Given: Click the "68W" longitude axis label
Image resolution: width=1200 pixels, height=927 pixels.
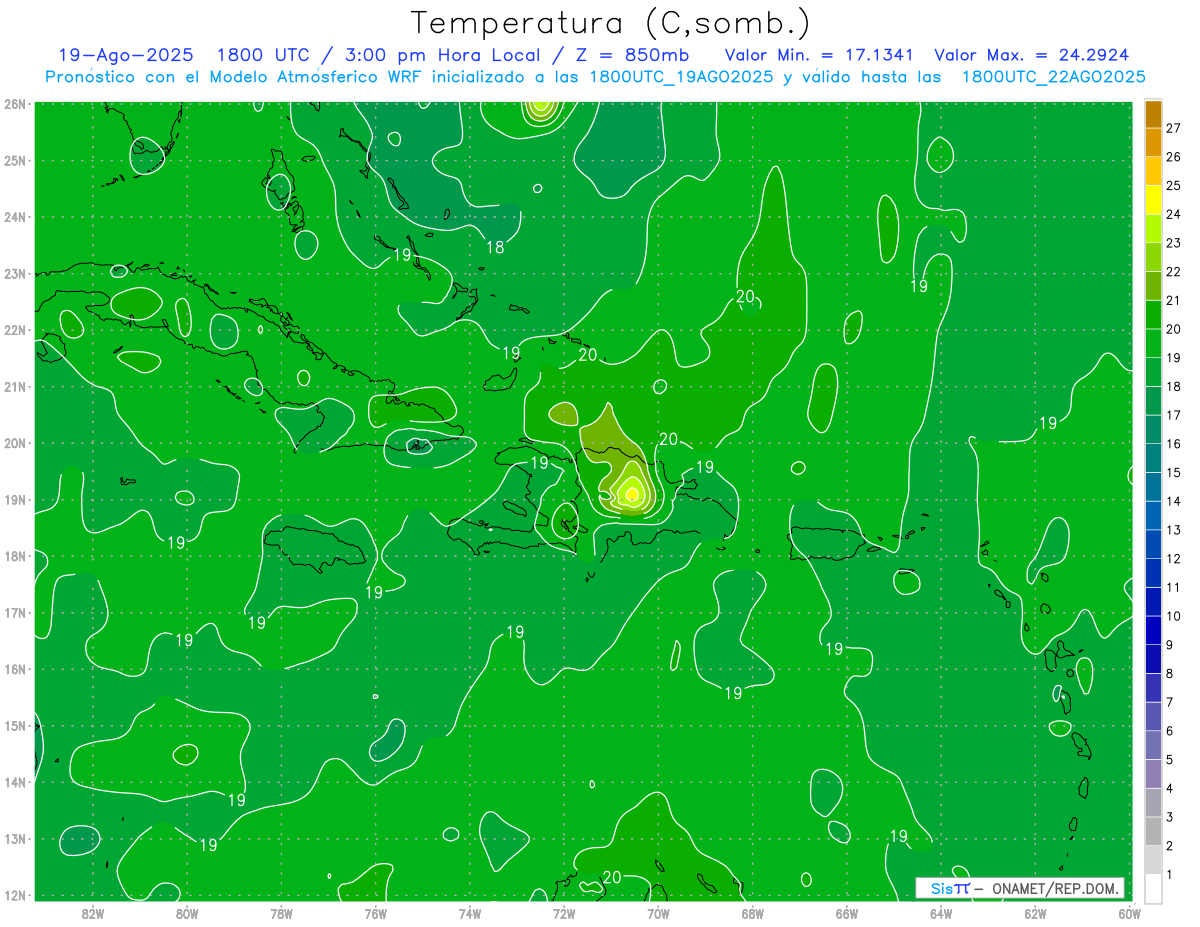Looking at the screenshot, I should point(752,912).
